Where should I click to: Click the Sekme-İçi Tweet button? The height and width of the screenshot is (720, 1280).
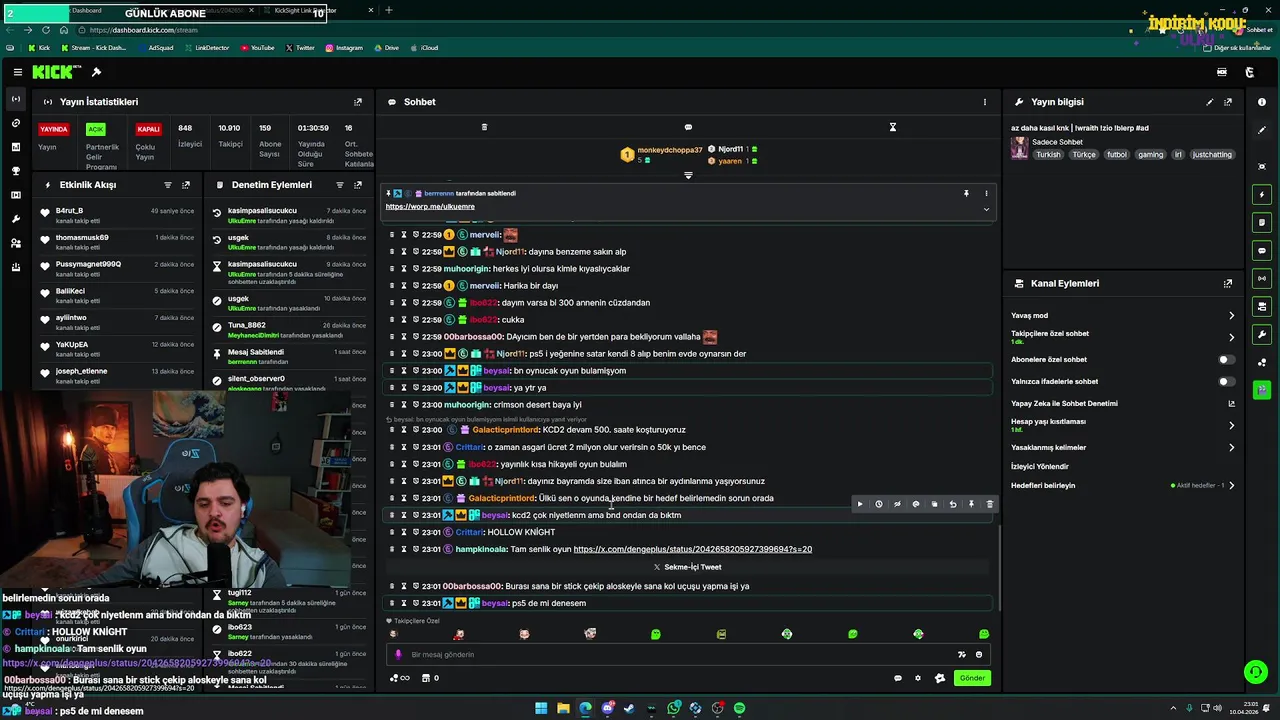pyautogui.click(x=687, y=567)
